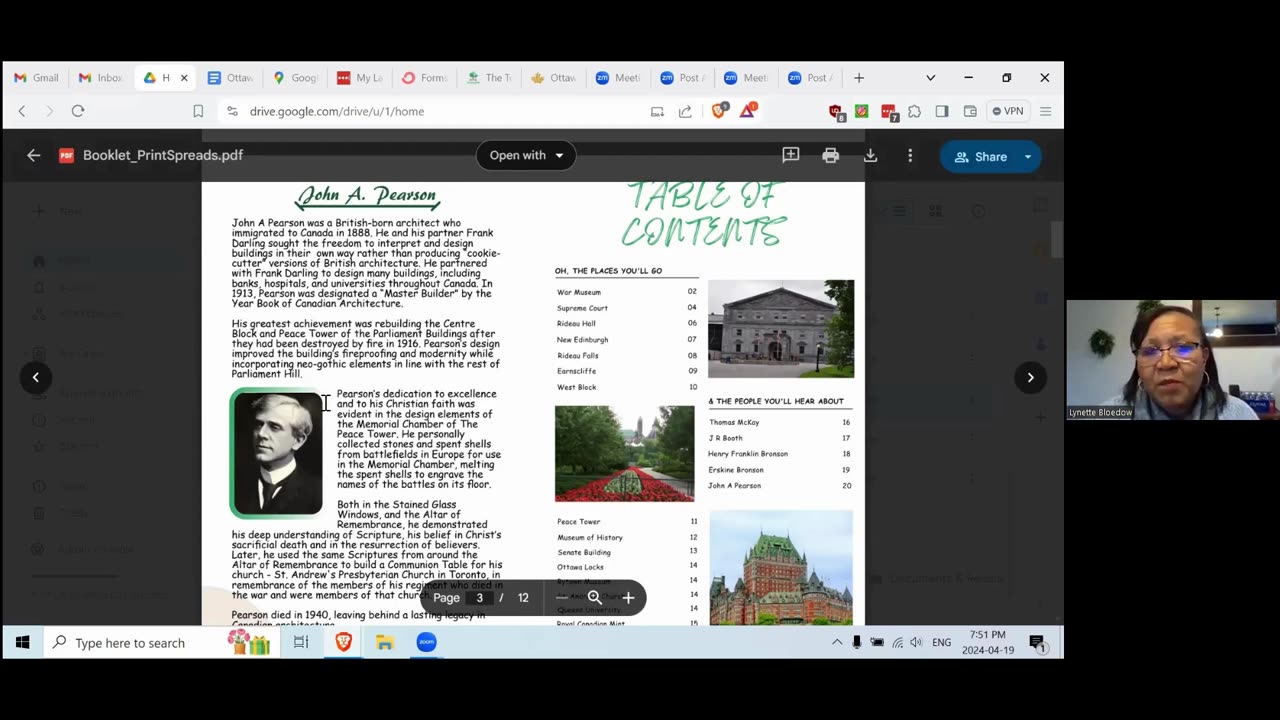Switch to the Forms tab
Screen dimensions: 1280x720
click(424, 78)
